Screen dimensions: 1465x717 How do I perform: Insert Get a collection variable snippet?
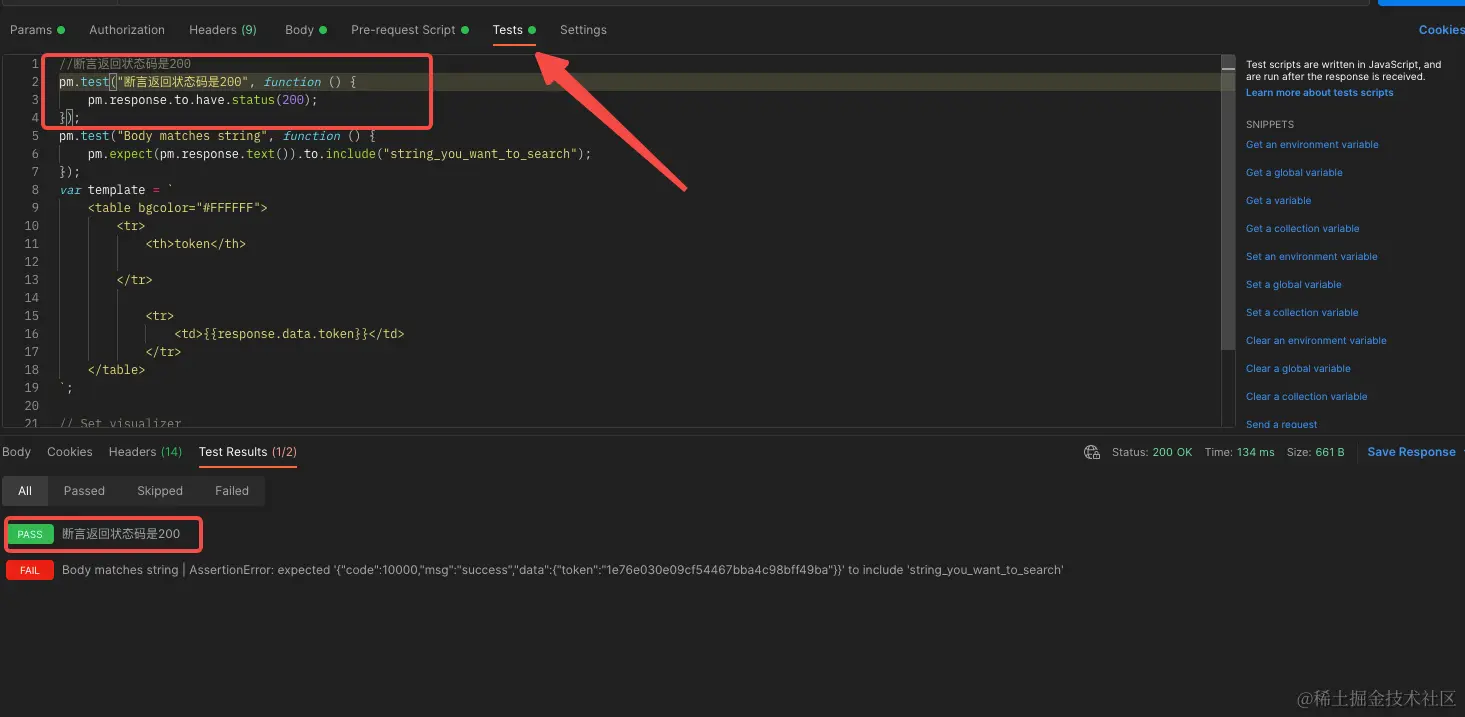(1303, 229)
